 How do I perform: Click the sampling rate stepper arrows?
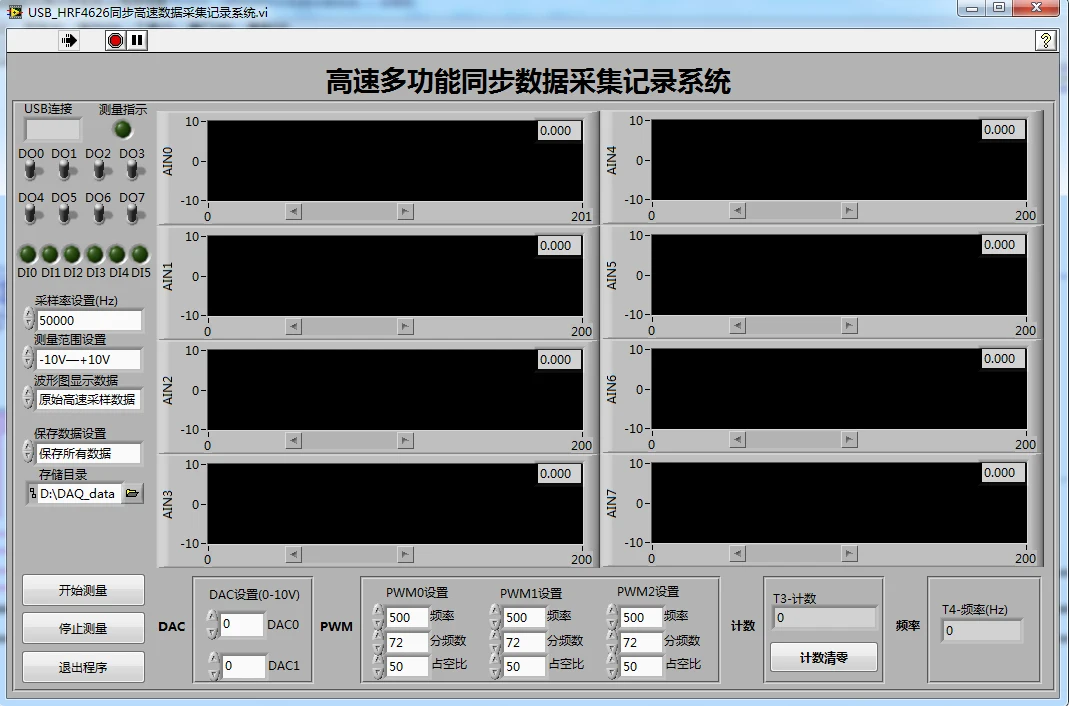[x=29, y=318]
